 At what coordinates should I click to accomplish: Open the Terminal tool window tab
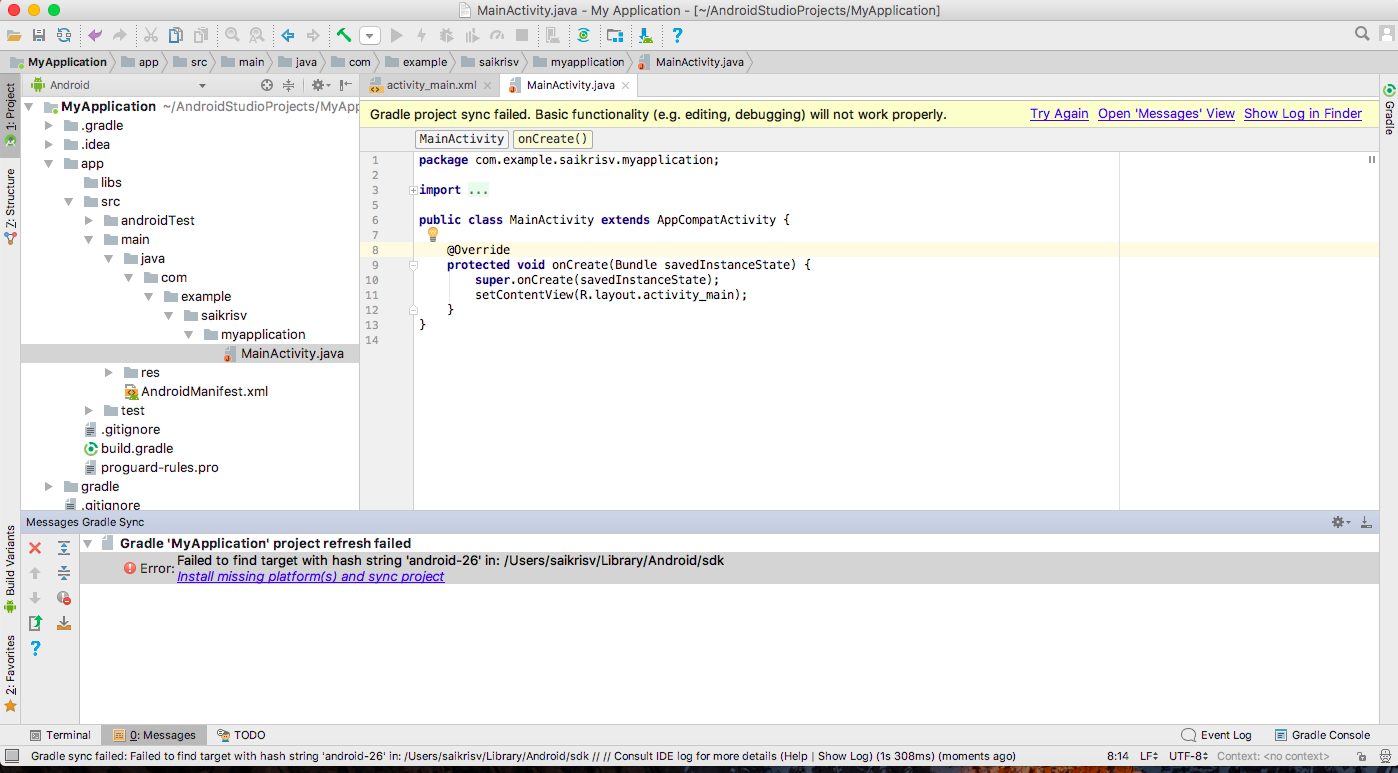pos(60,735)
